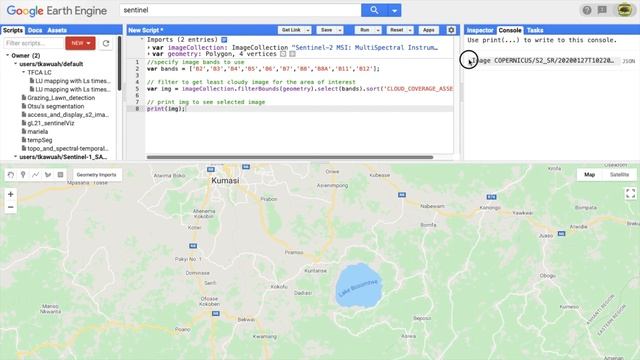This screenshot has width=640, height=360.
Task: Click the geometry locate icon after '4 vertices'
Action: coord(283,54)
